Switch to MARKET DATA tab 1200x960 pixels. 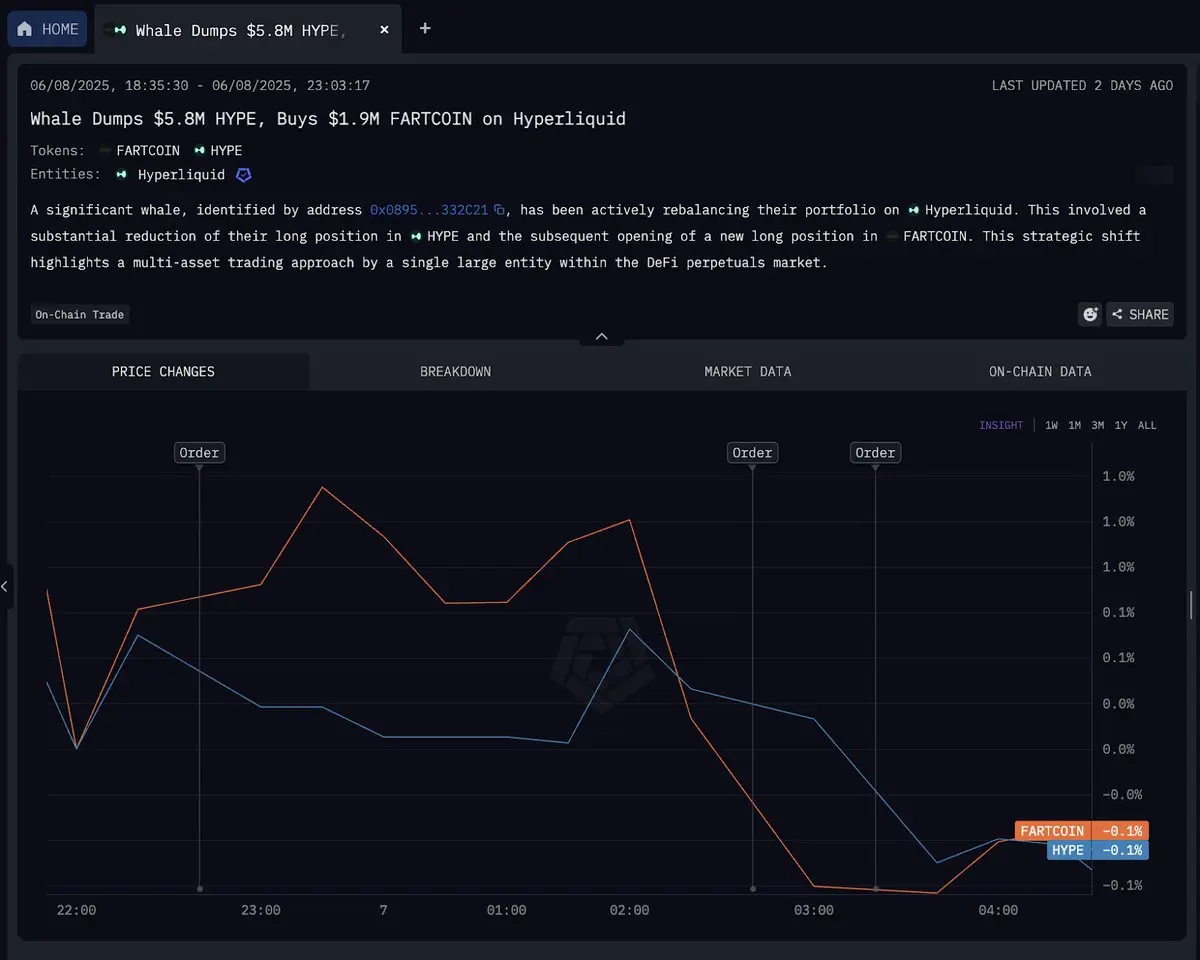tap(747, 371)
